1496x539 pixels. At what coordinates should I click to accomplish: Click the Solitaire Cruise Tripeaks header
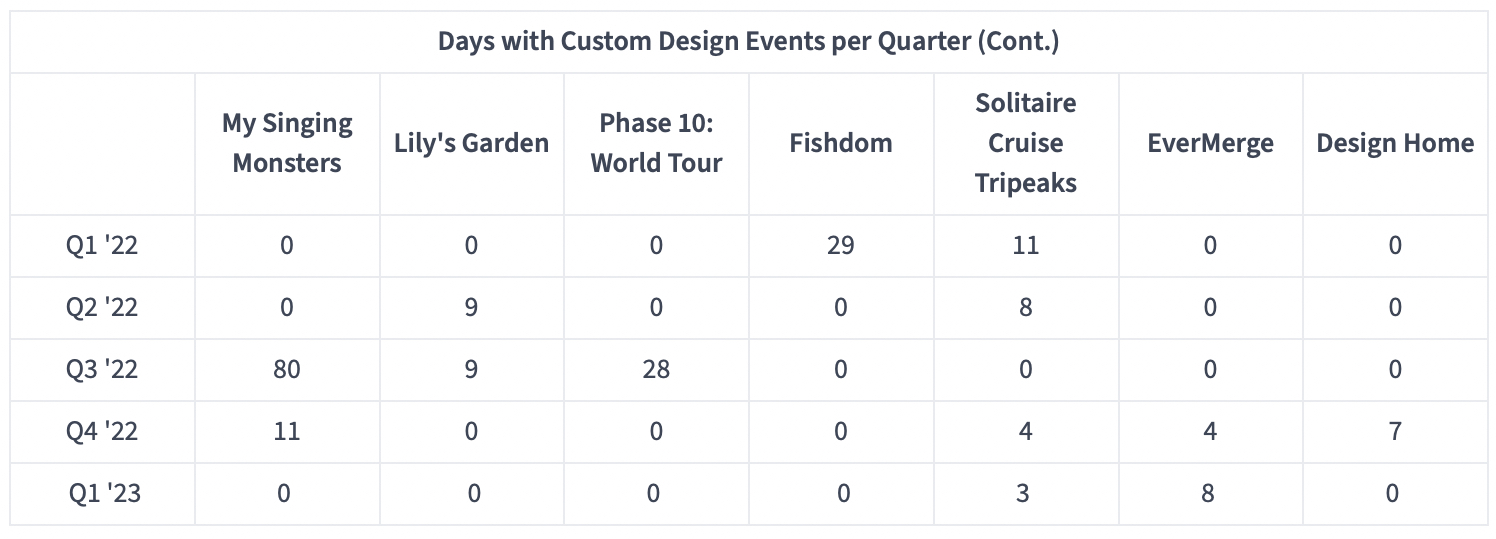[1026, 143]
